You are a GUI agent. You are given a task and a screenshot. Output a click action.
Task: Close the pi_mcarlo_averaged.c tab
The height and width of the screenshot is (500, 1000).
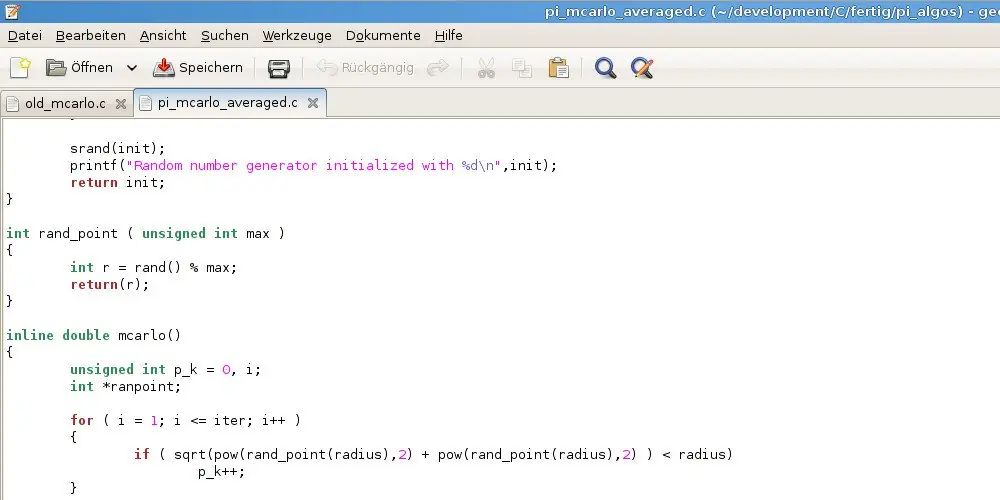pos(312,103)
